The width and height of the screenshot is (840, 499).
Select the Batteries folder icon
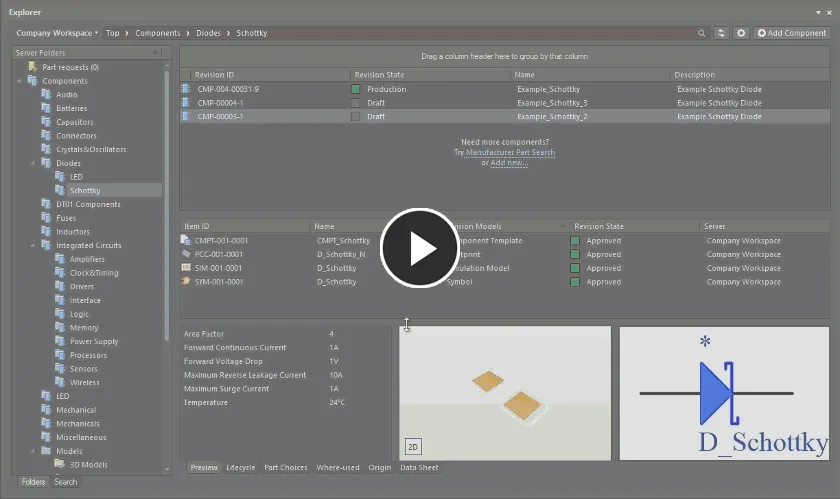pos(46,108)
